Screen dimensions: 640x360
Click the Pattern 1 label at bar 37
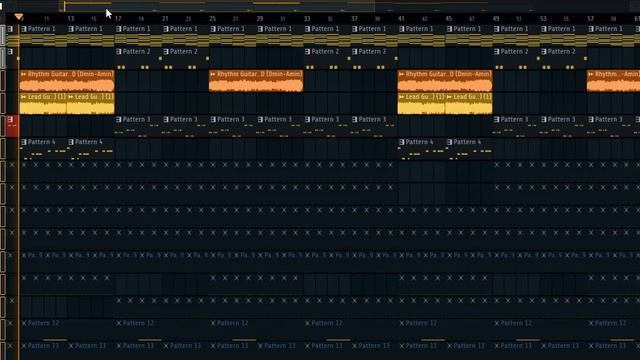[x=373, y=29]
